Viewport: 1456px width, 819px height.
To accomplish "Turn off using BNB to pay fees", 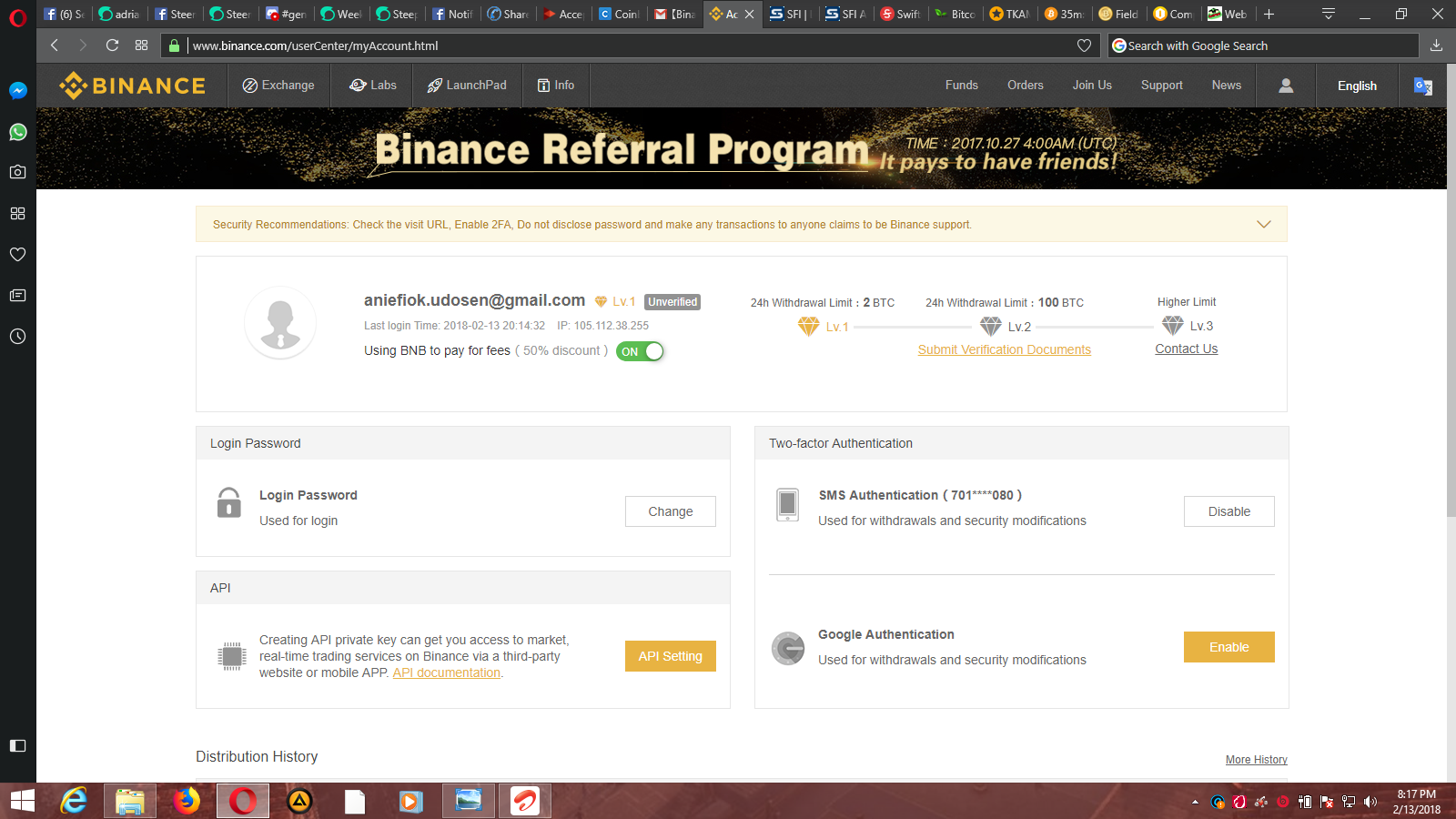I will tap(641, 351).
